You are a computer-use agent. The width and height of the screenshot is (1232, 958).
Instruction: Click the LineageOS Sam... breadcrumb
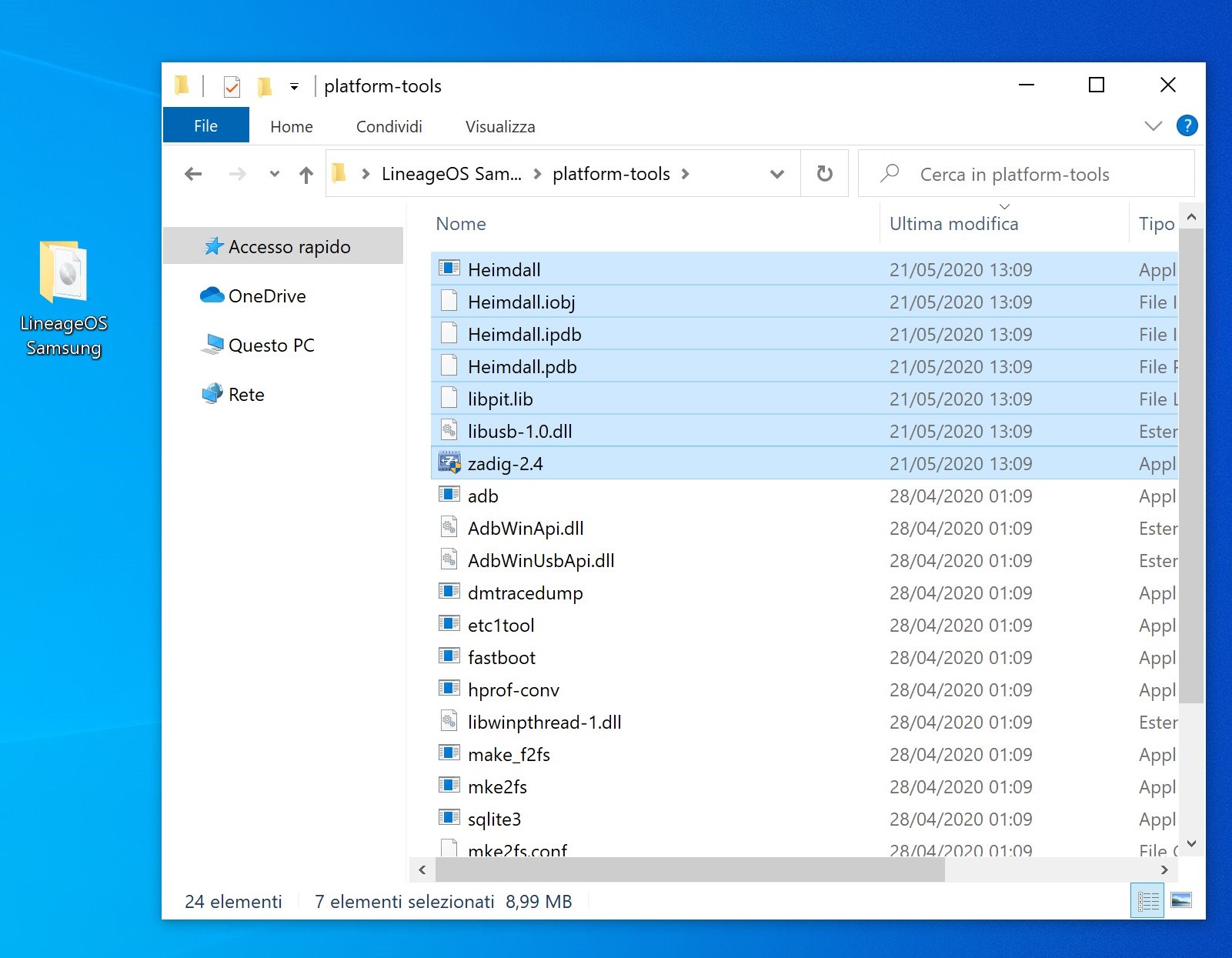point(452,174)
